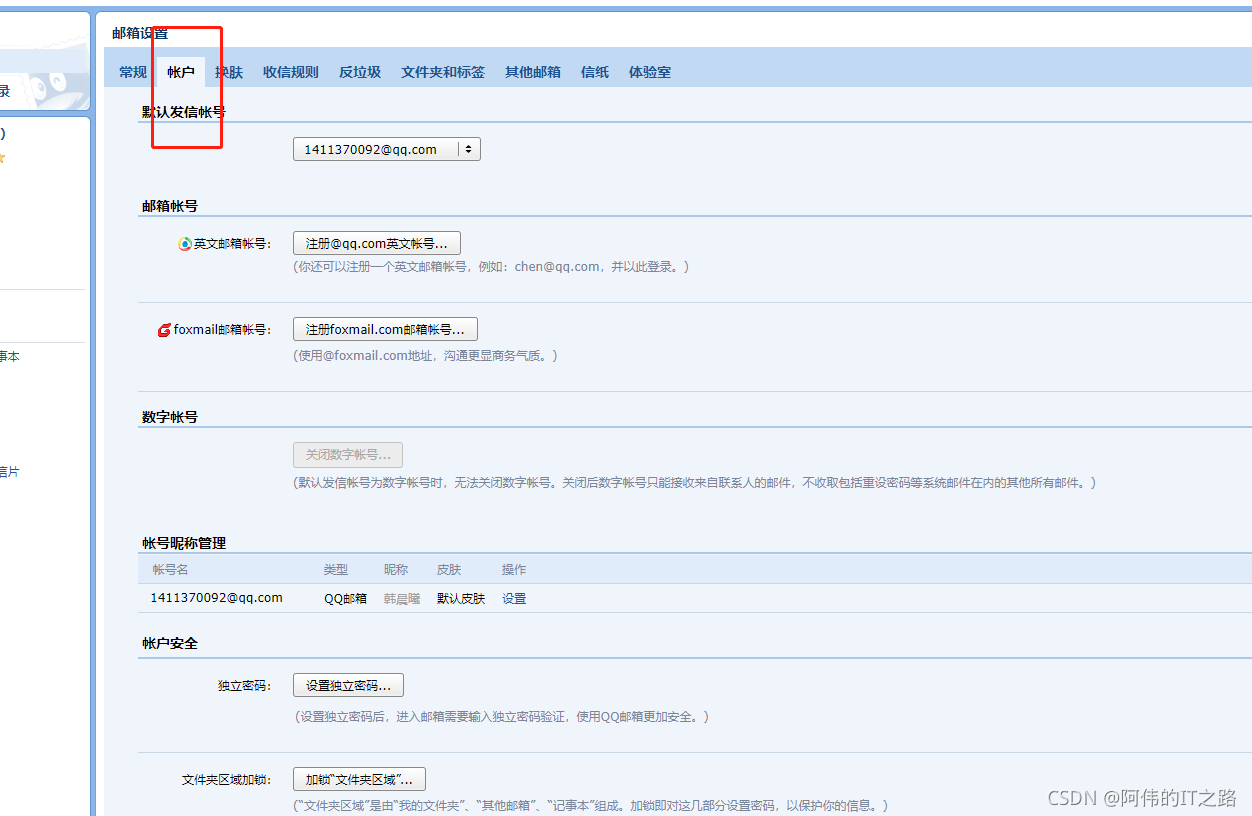This screenshot has height=816, width=1252.
Task: Go to the 反垃圾 tab
Action: 360,72
